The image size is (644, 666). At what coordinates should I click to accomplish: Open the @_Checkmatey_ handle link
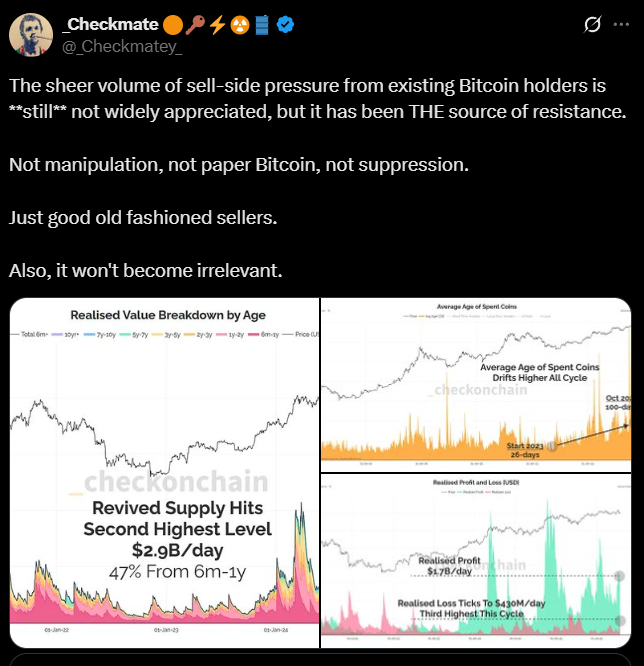click(122, 46)
